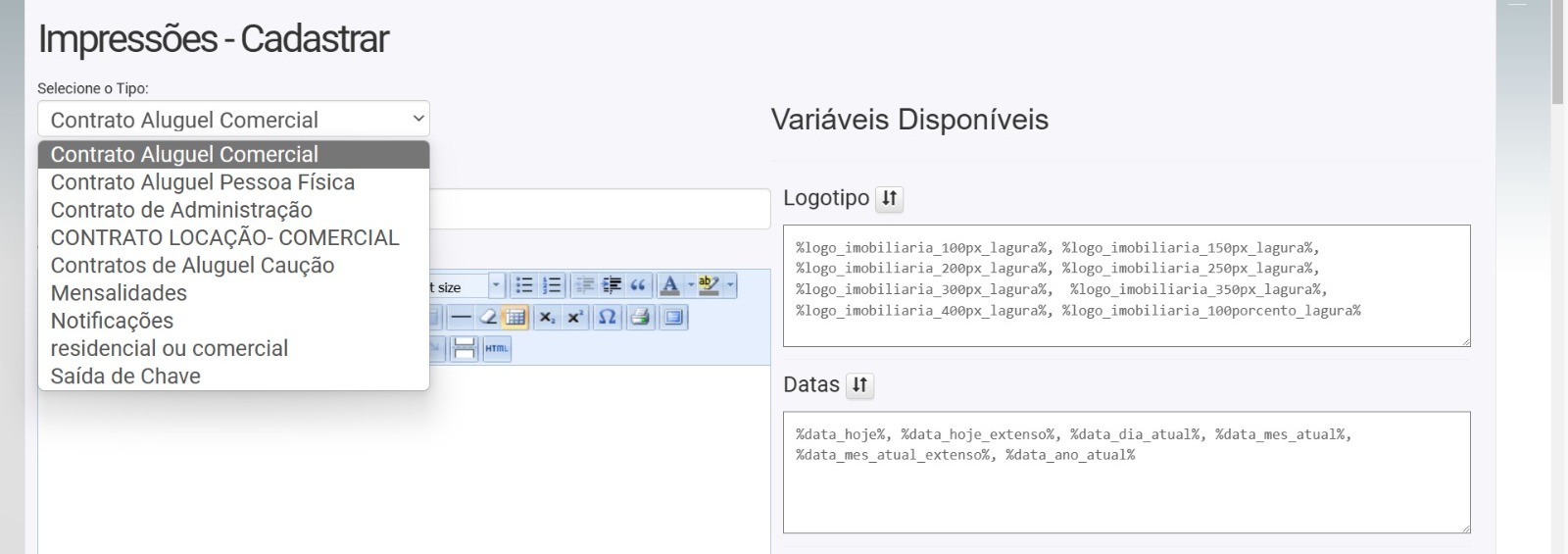Expand the highlight color picker arrow
This screenshot has height=554, width=1568.
click(x=730, y=285)
